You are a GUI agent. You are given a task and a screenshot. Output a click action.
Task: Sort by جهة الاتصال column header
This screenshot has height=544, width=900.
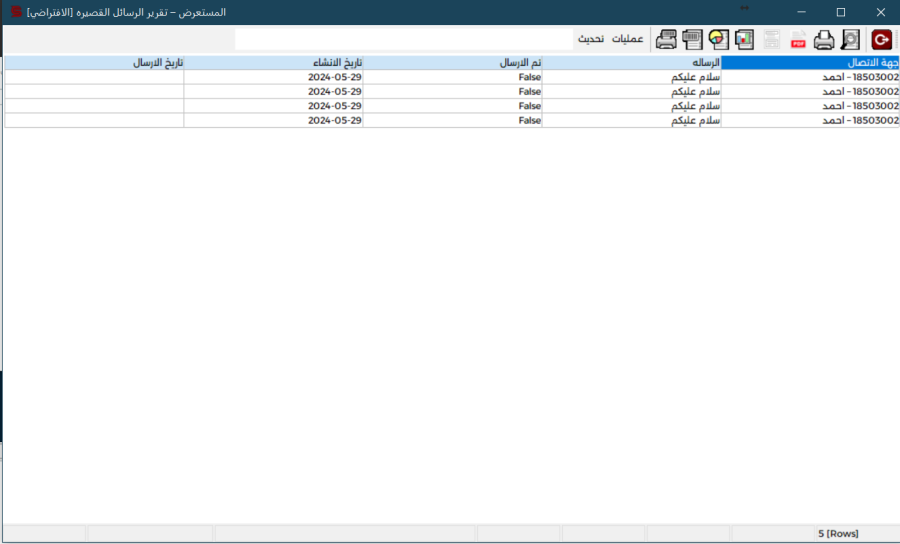pos(810,63)
